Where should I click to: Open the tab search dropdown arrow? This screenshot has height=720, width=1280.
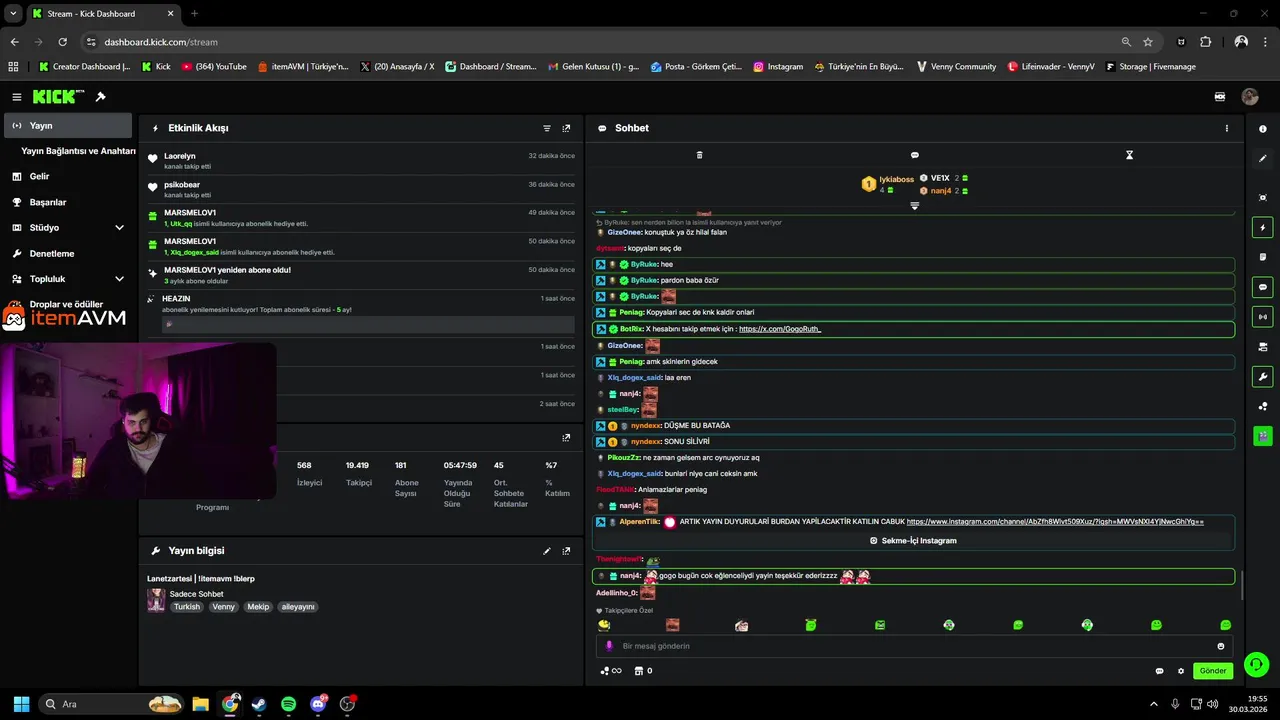13,13
